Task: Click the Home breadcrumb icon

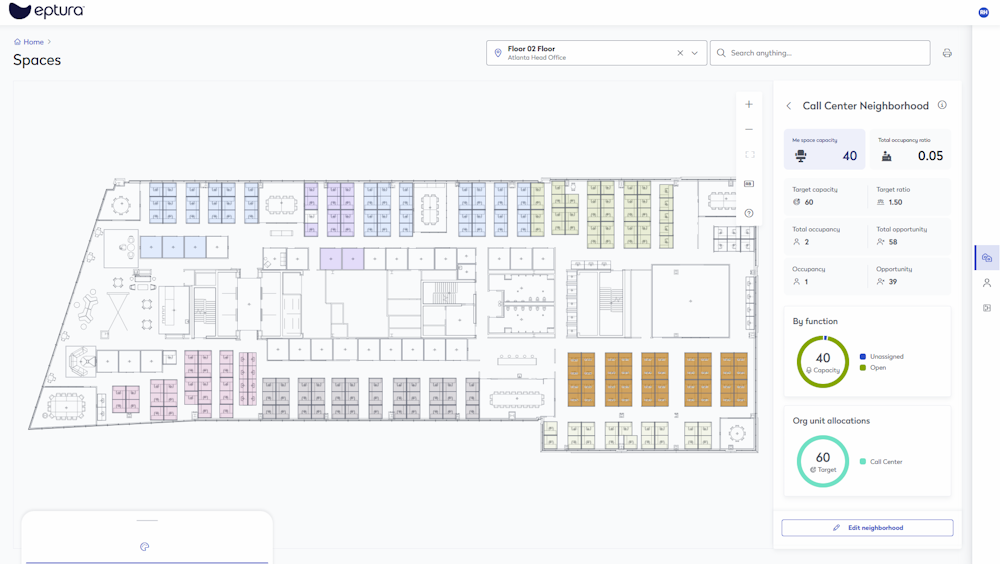Action: coord(17,42)
